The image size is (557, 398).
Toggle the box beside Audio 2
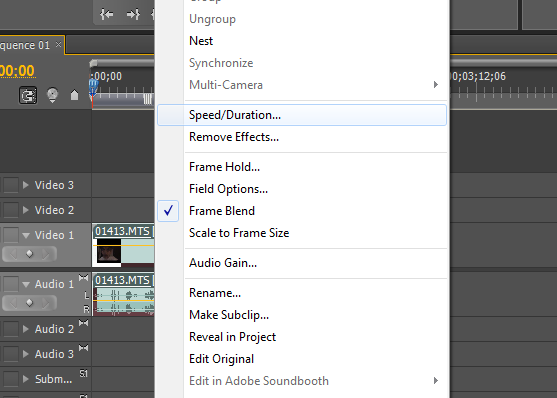[x=11, y=329]
